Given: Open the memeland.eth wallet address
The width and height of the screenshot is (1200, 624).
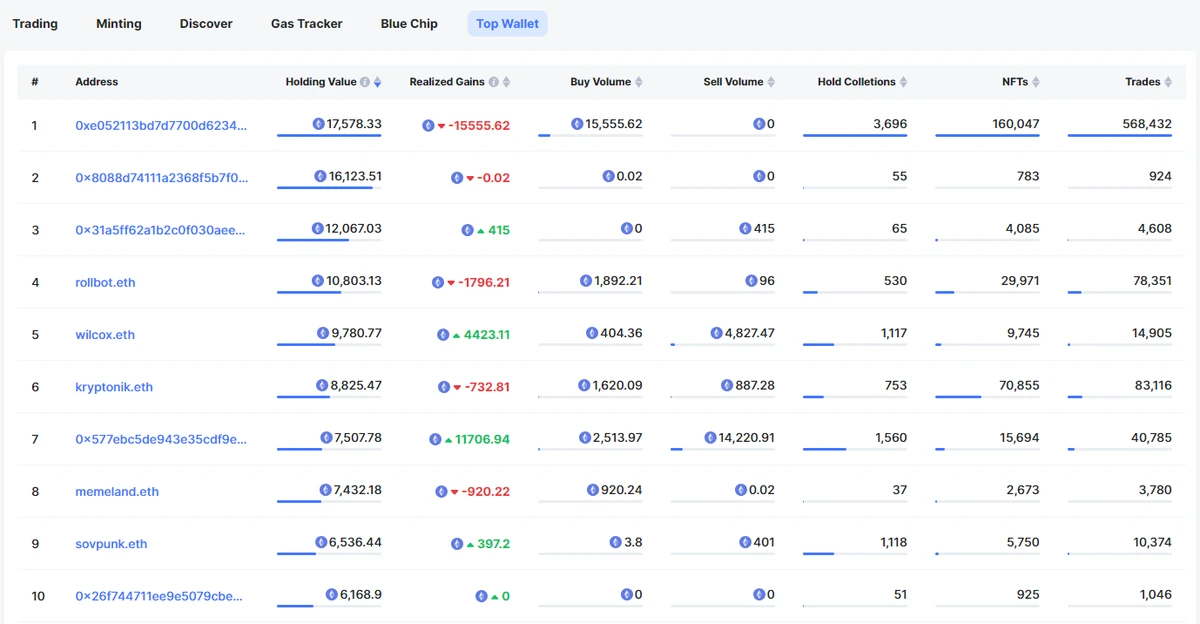Looking at the screenshot, I should click(117, 492).
